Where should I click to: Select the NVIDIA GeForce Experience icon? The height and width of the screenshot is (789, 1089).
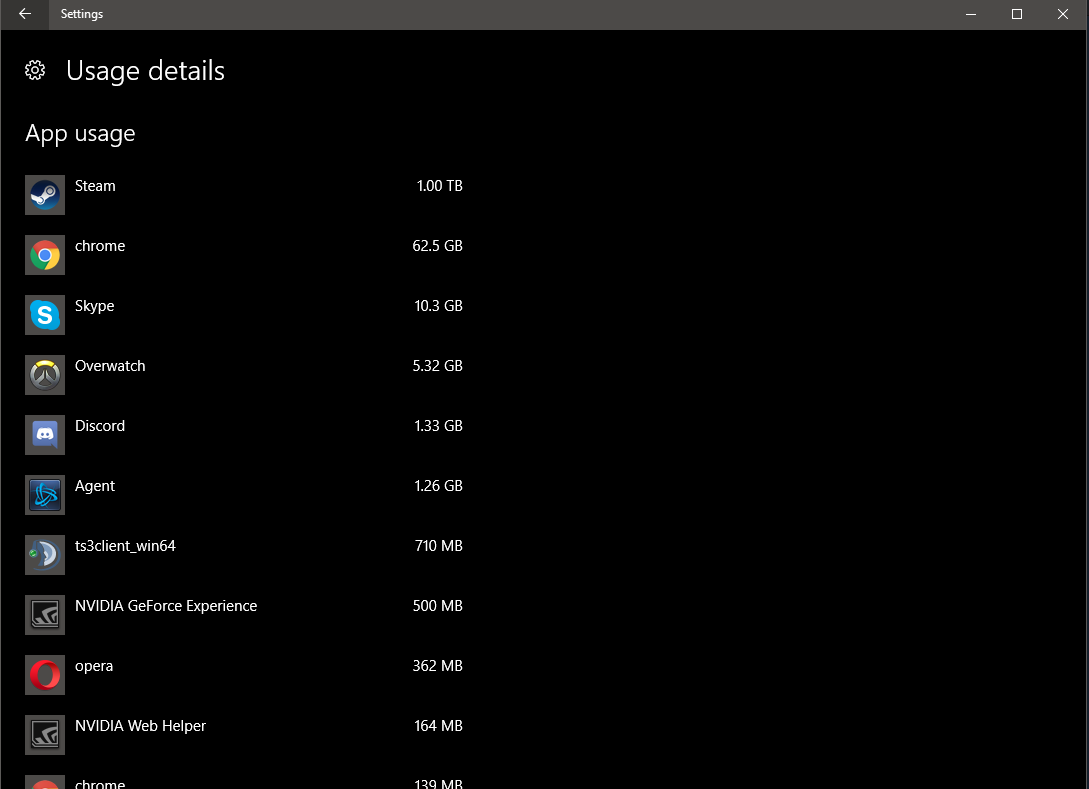coord(45,615)
